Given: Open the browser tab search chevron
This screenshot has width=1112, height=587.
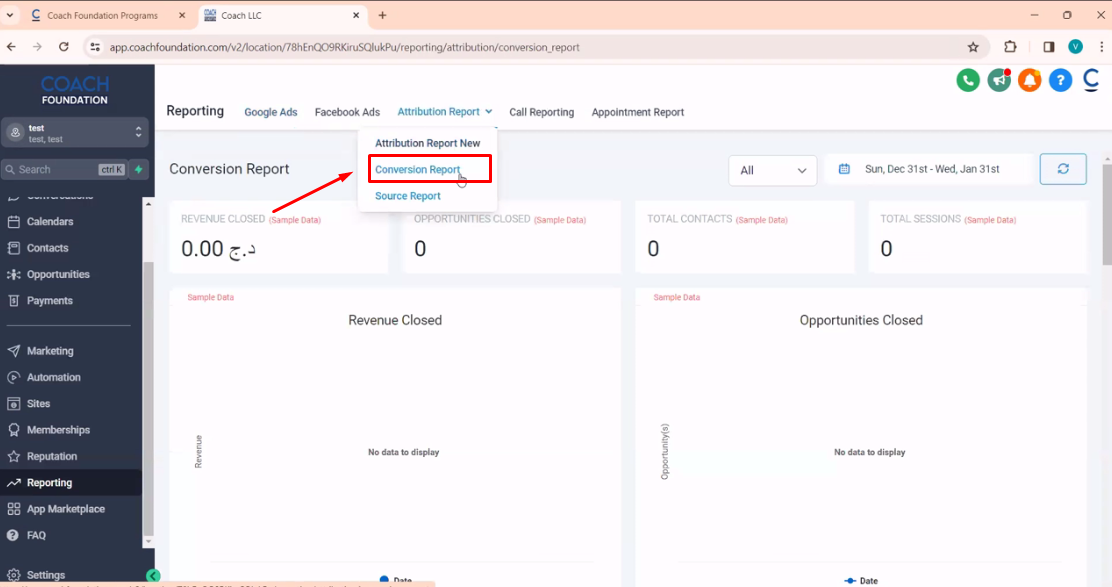Looking at the screenshot, I should [10, 15].
